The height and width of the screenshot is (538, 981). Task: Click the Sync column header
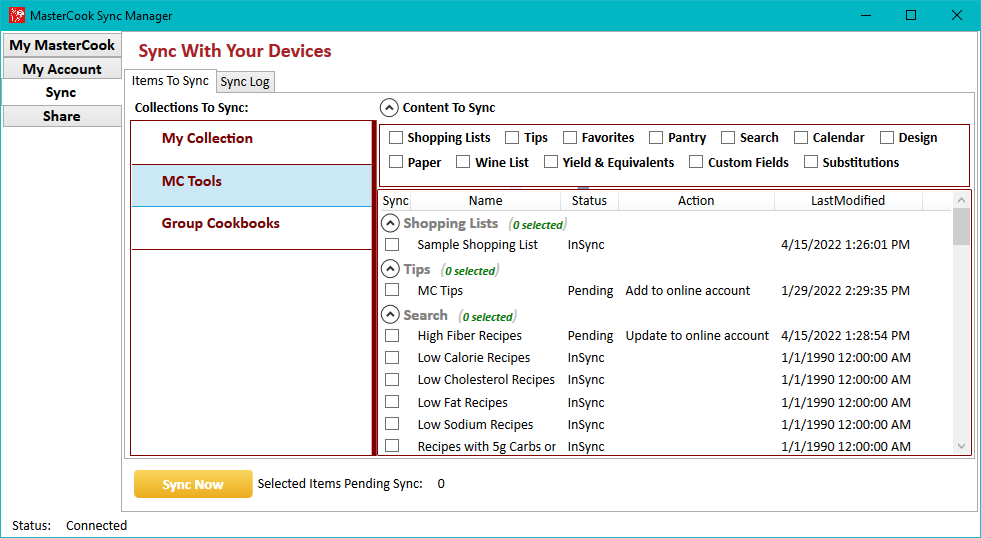coord(395,201)
